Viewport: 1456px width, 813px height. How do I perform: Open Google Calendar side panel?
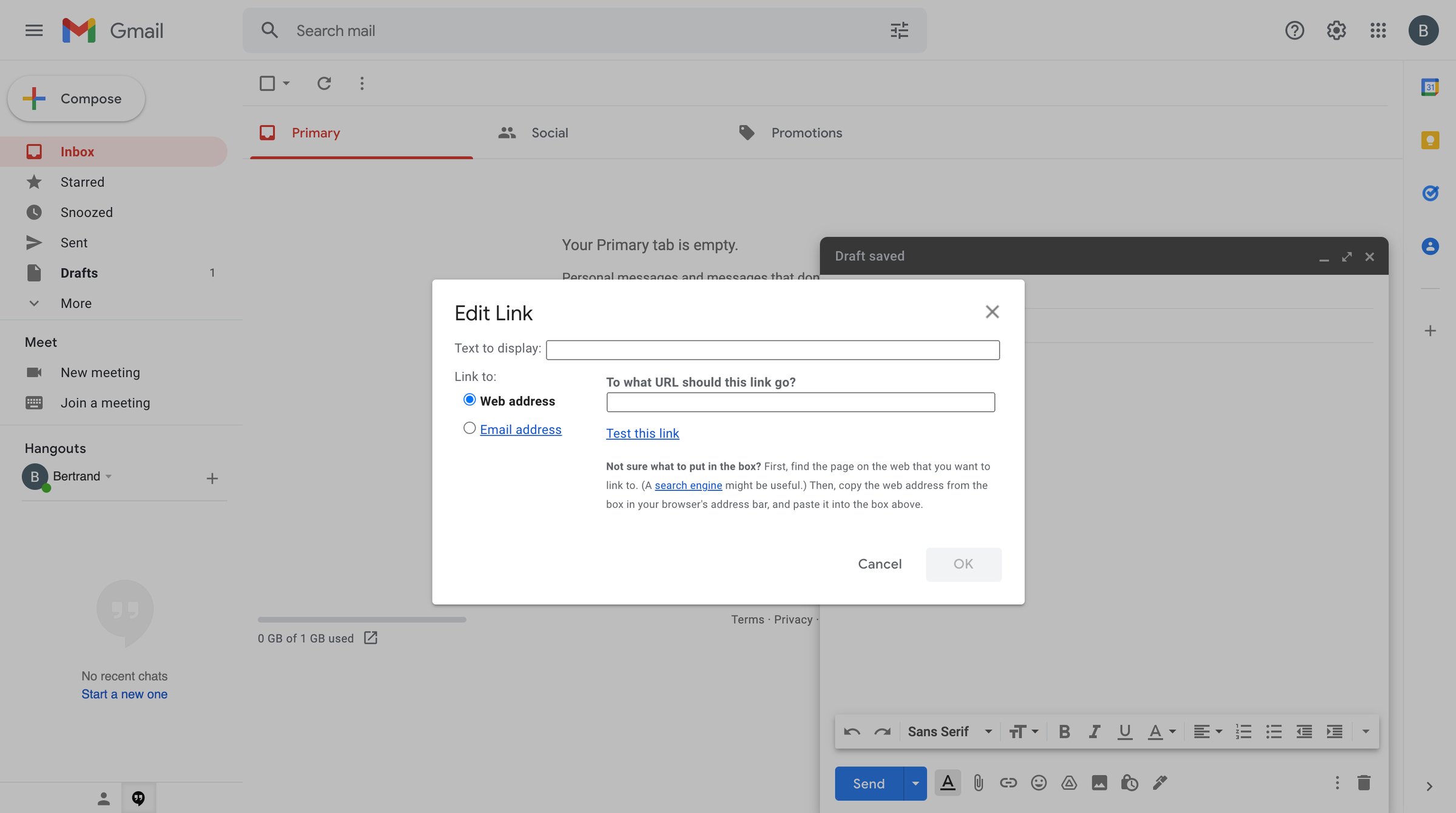pos(1430,87)
